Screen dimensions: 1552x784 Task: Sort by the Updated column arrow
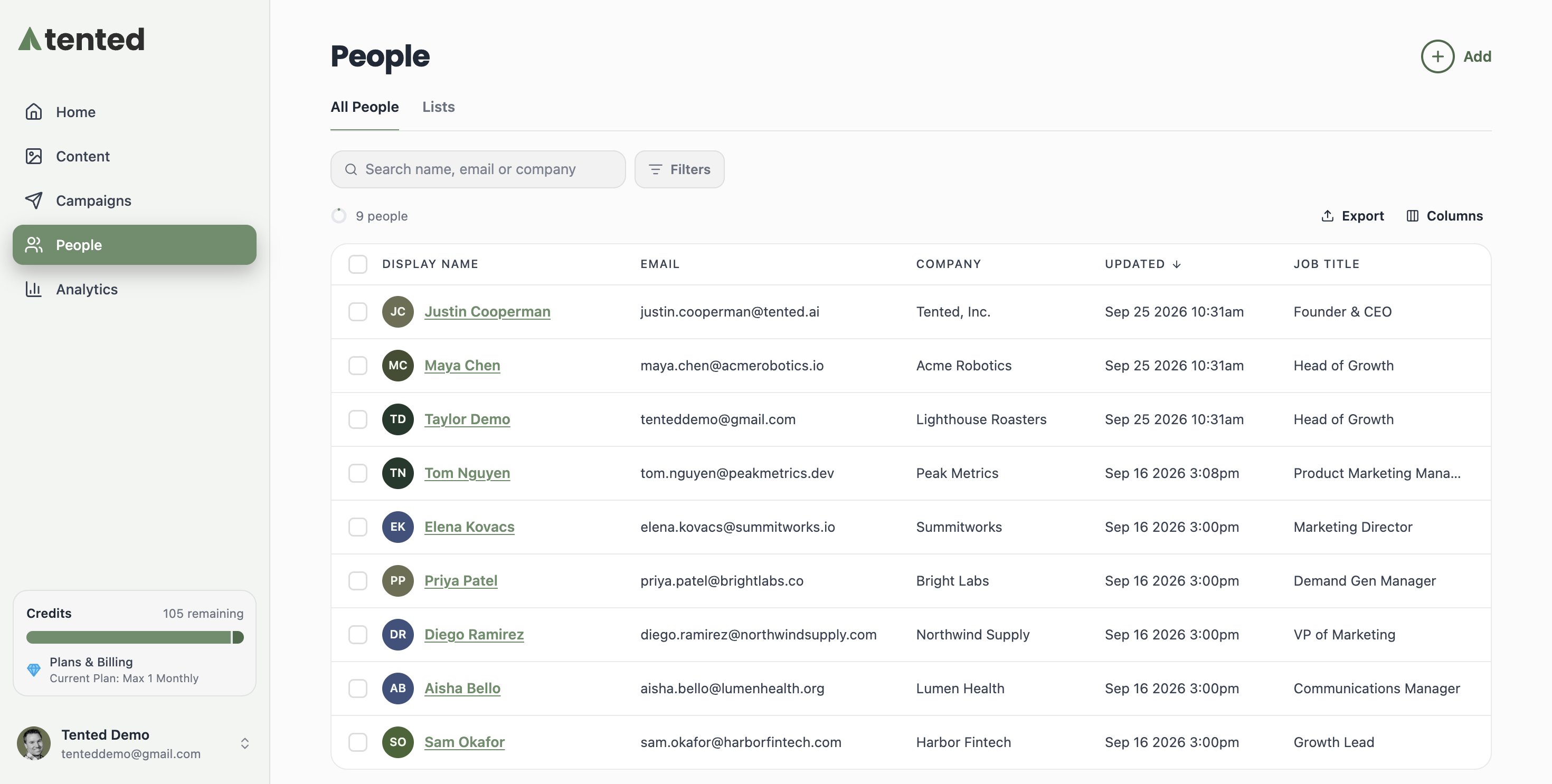click(1177, 264)
